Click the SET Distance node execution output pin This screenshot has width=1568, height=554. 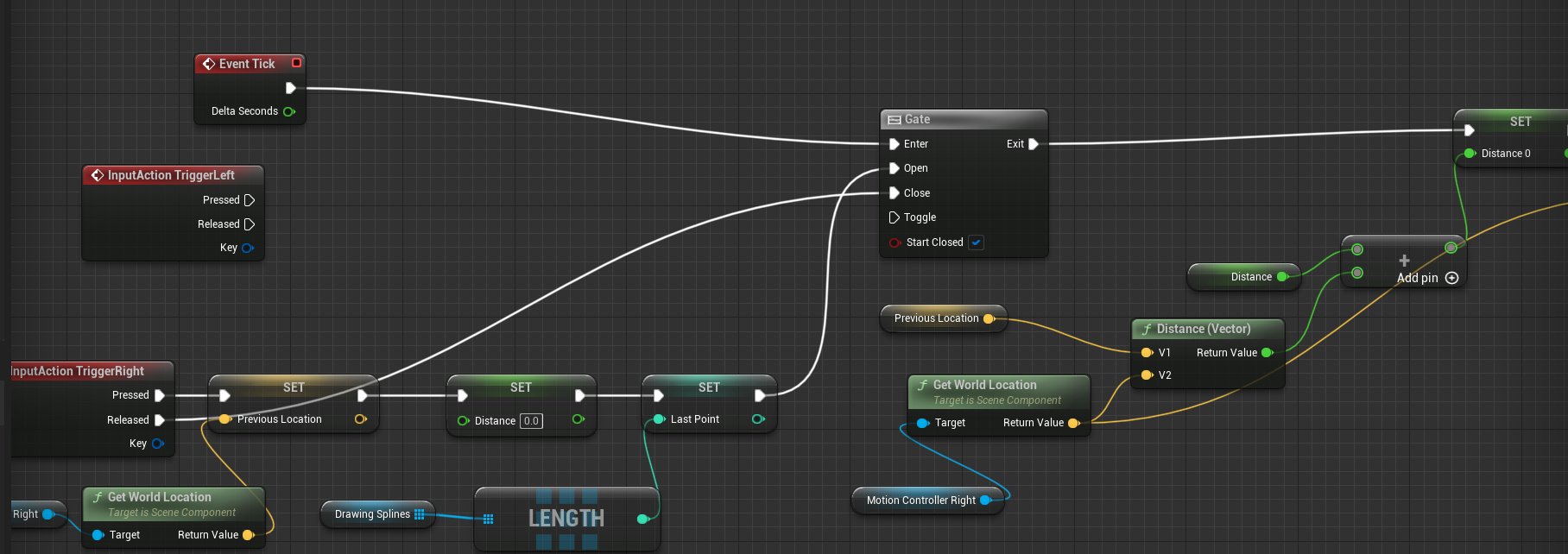(580, 396)
